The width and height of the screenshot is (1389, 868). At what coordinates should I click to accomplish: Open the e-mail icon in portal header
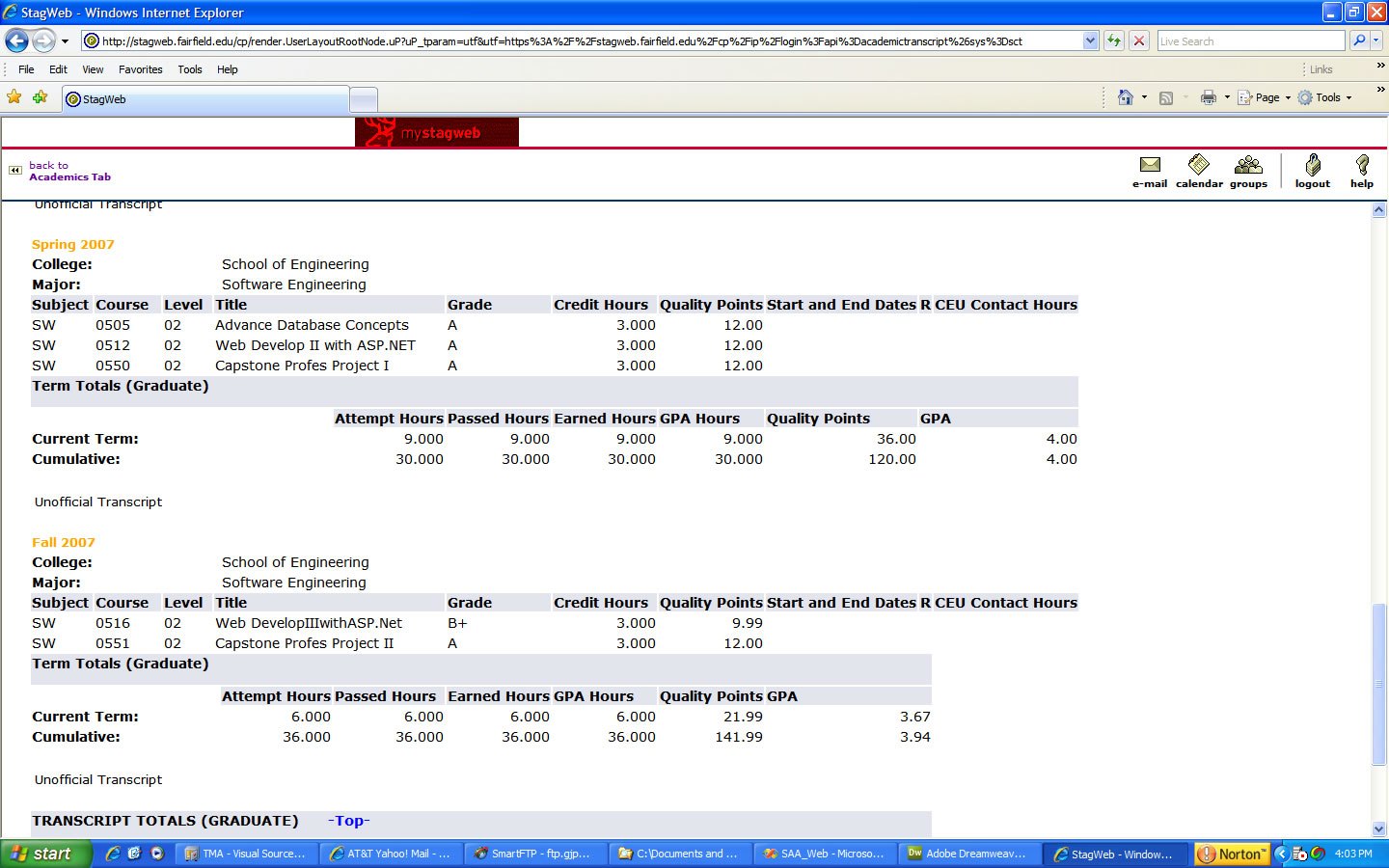(1149, 170)
